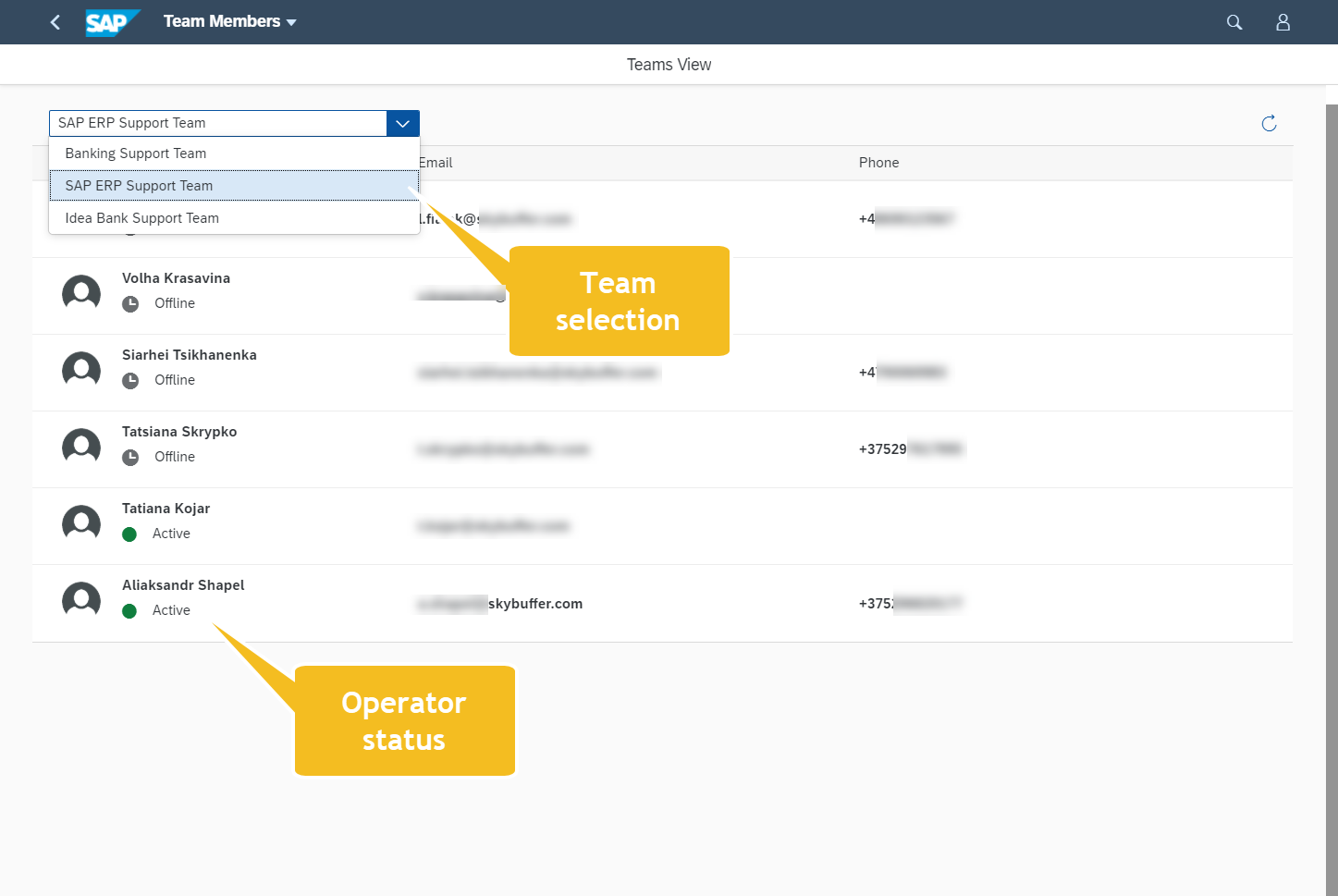Click Volha Krasavina's avatar icon
1338x896 pixels.
[x=81, y=294]
